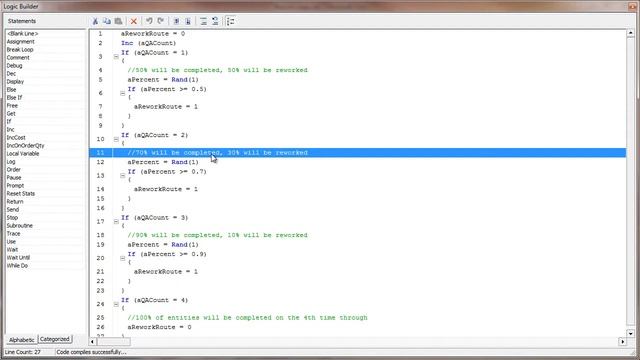Collapse the If (aPercent >= 0.7) block
640x360 pixels.
(x=122, y=176)
